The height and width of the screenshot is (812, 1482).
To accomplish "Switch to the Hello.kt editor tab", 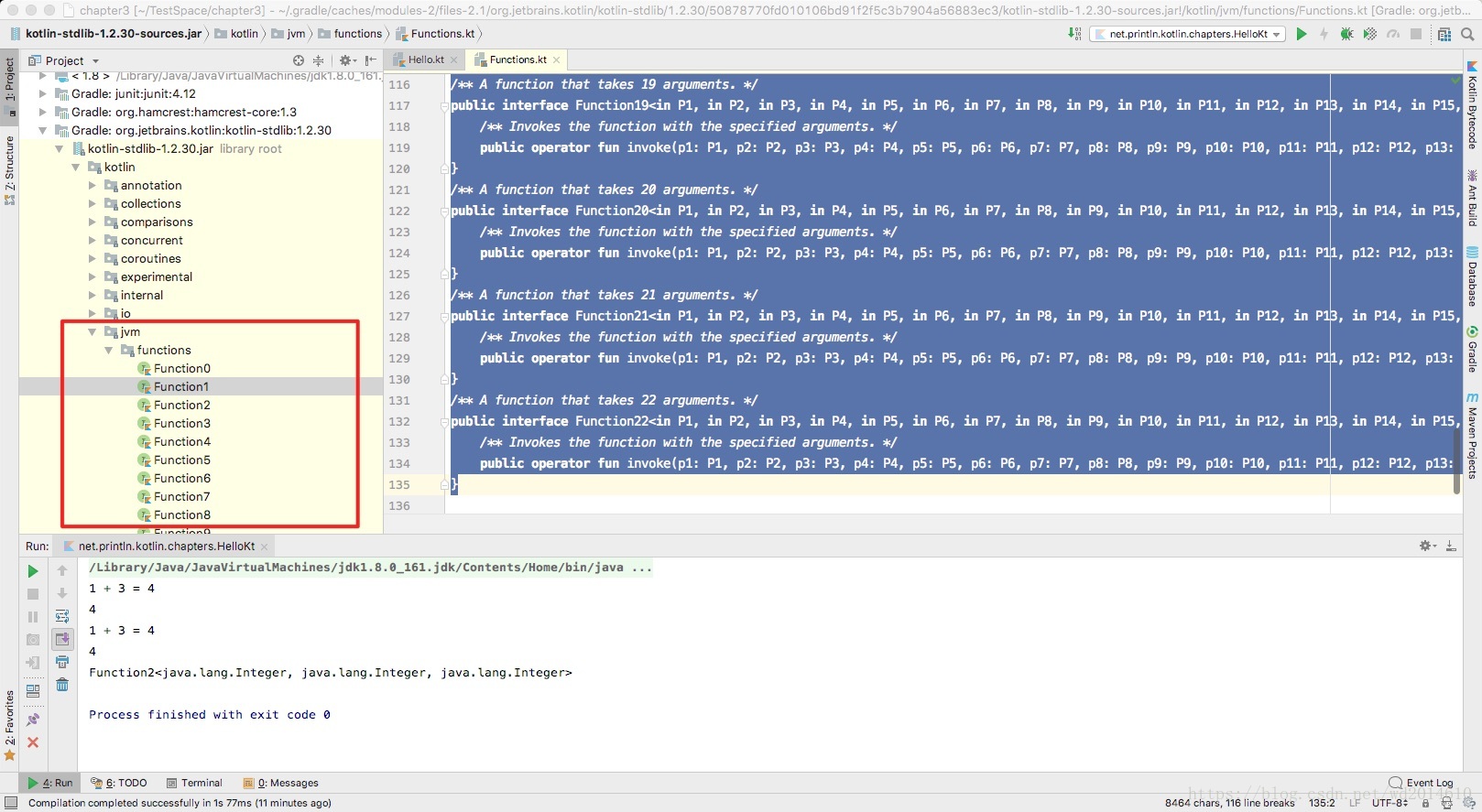I will [426, 60].
